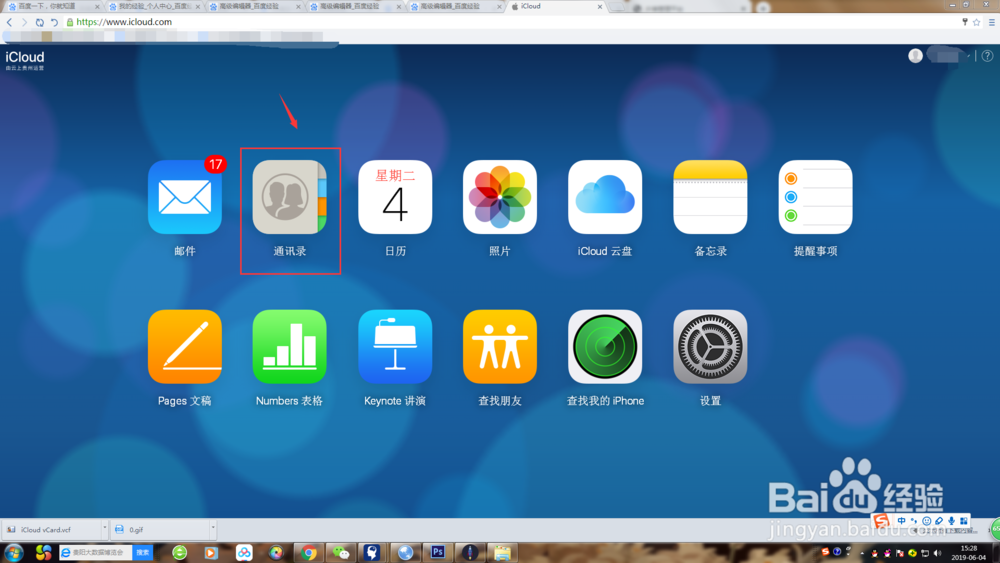
Task: Open the Notes app (备忘录)
Action: [x=710, y=197]
